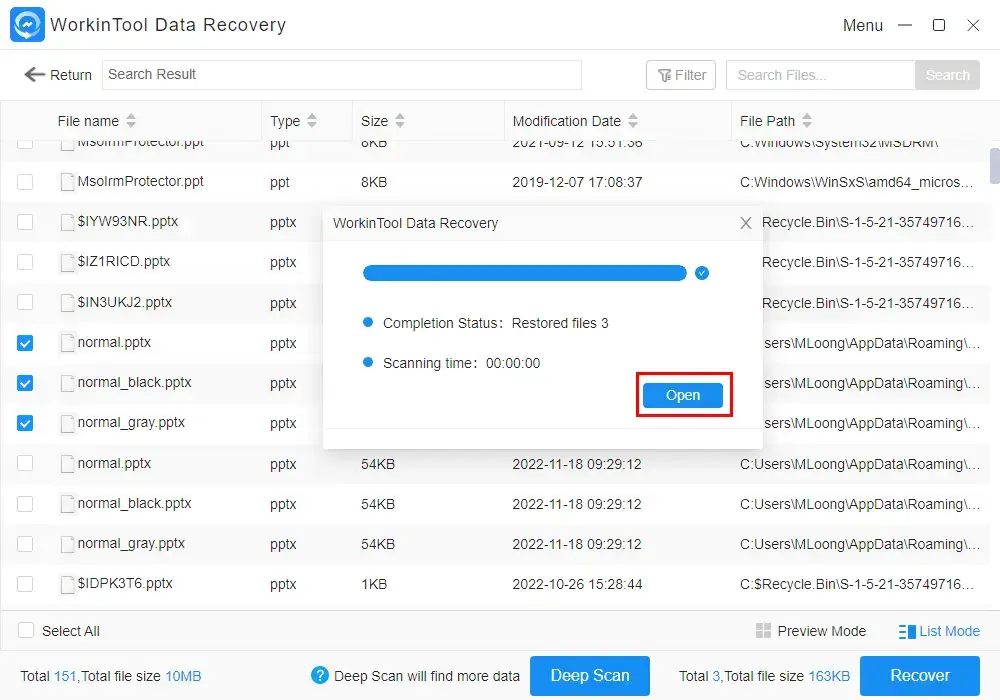Screen dimensions: 1000x700
Task: Click the WorkinTool app logo icon
Action: 27,24
